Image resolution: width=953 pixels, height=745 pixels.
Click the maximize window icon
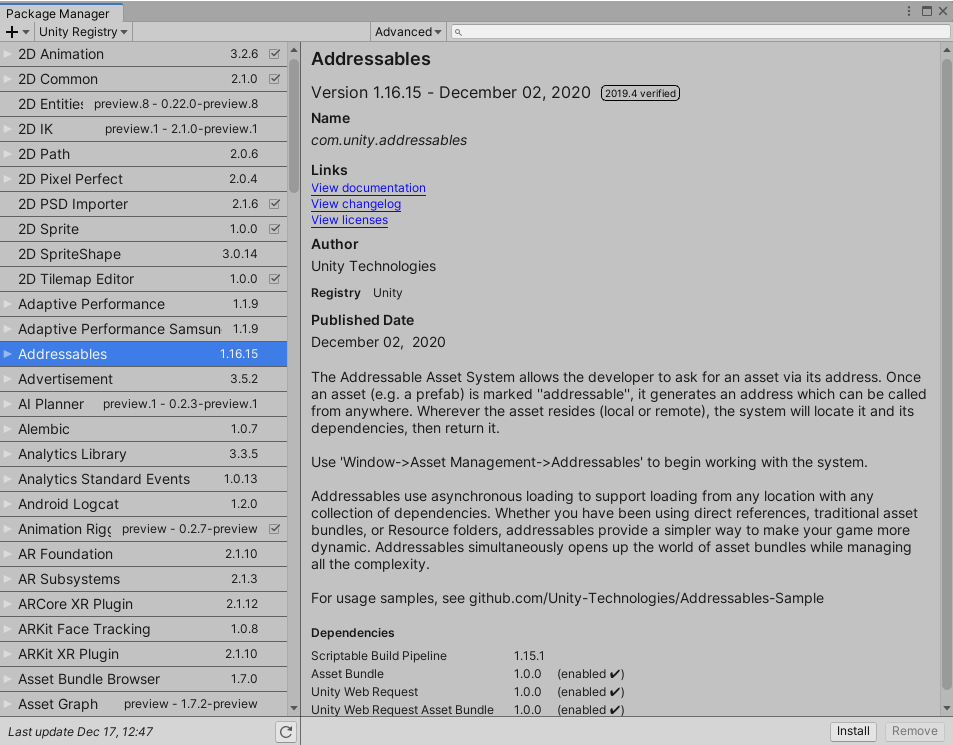coord(926,11)
